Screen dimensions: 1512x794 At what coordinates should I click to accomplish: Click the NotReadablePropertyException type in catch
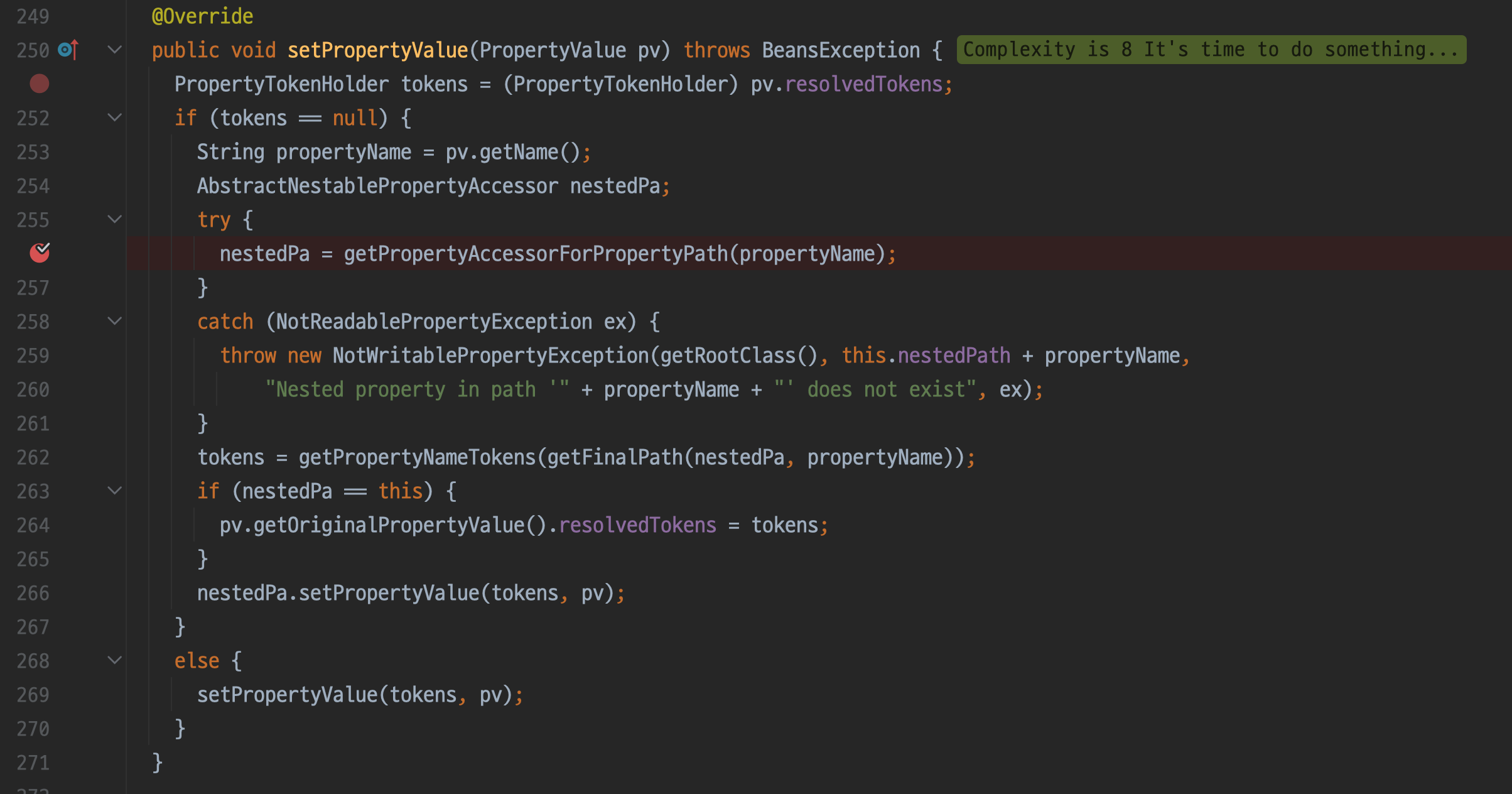(x=433, y=322)
